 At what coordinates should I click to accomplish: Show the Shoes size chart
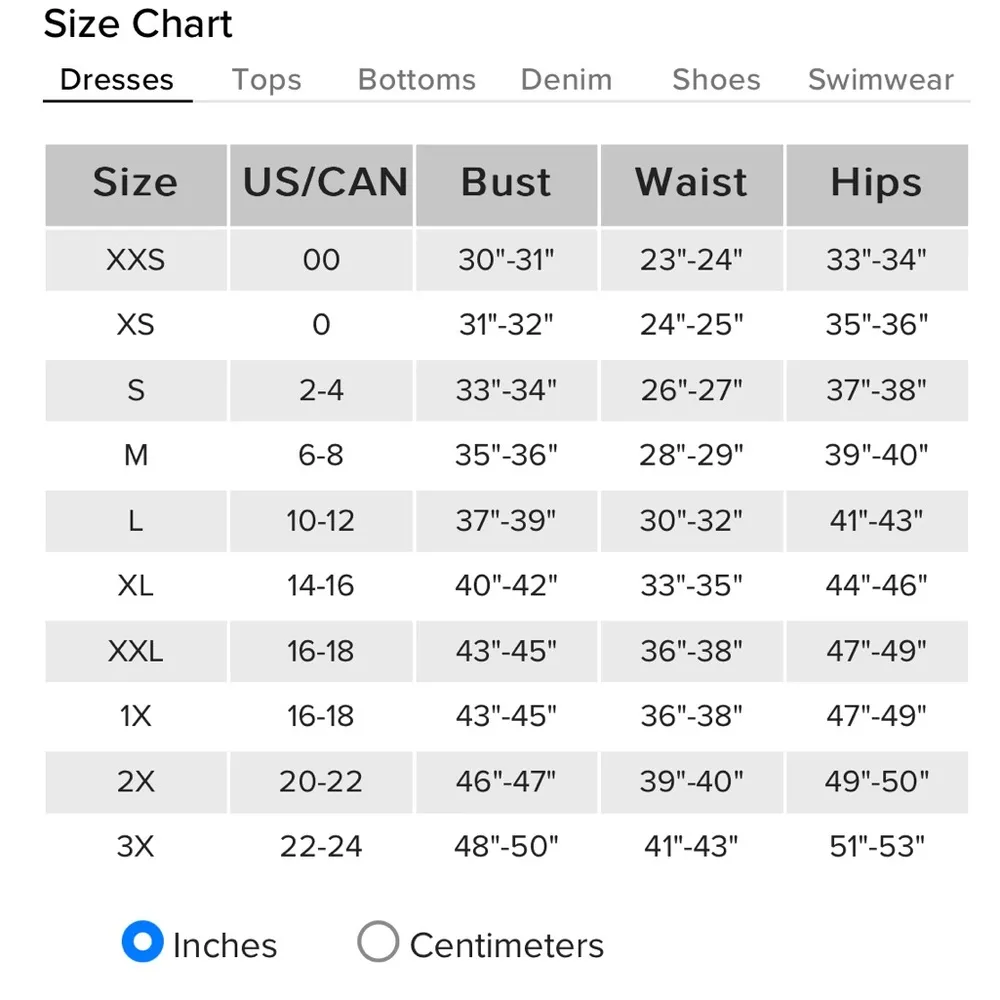[x=716, y=80]
